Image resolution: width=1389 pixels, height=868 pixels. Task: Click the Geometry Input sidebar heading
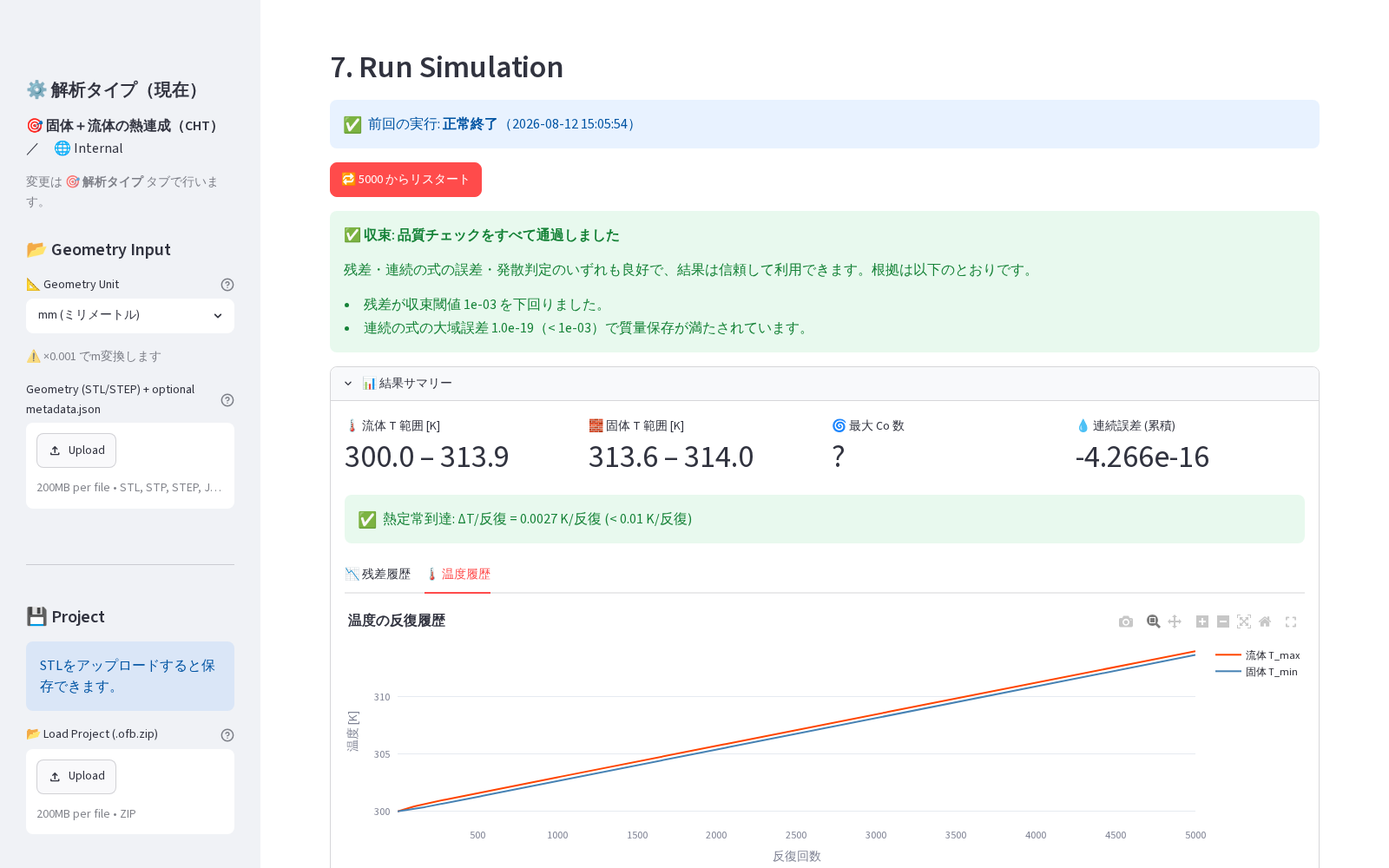tap(98, 250)
